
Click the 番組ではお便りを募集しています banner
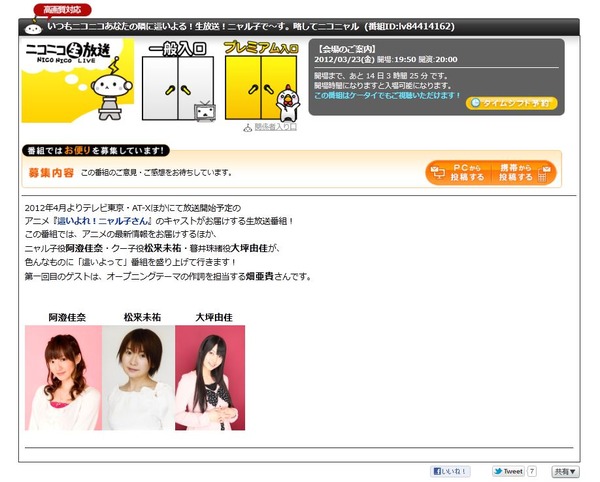tap(96, 150)
